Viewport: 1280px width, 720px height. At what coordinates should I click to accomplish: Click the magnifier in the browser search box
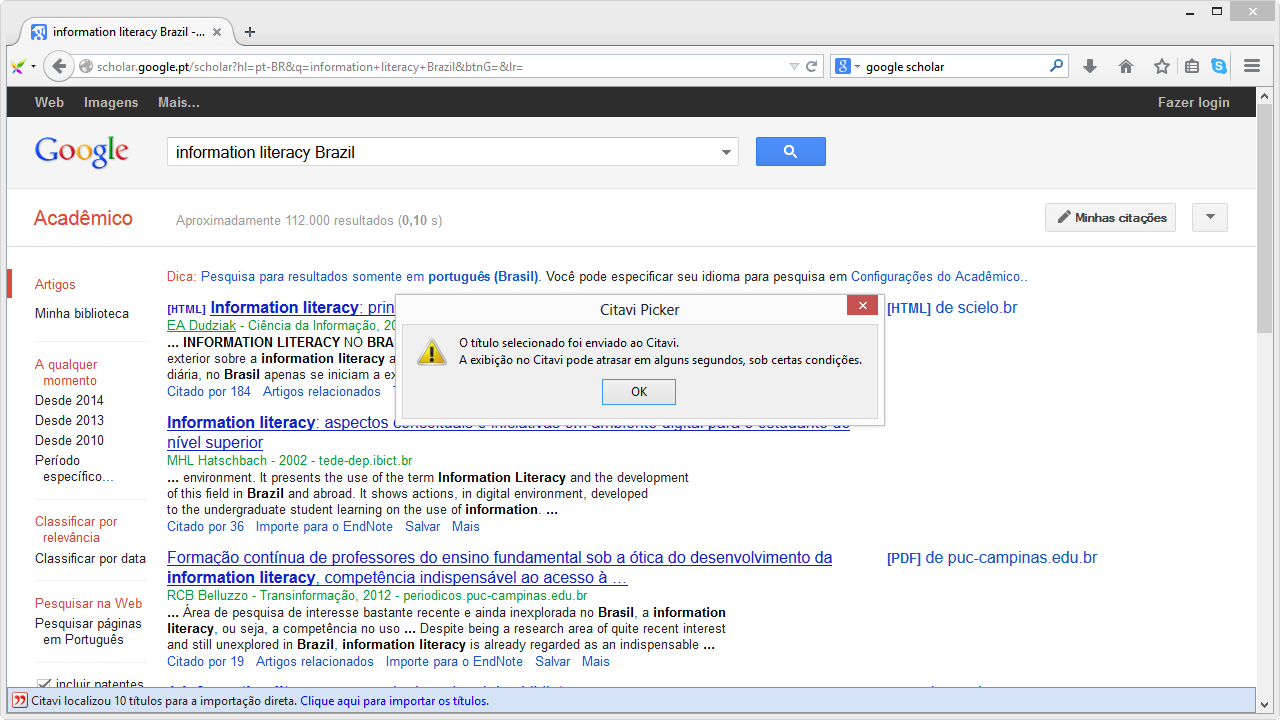click(1056, 67)
